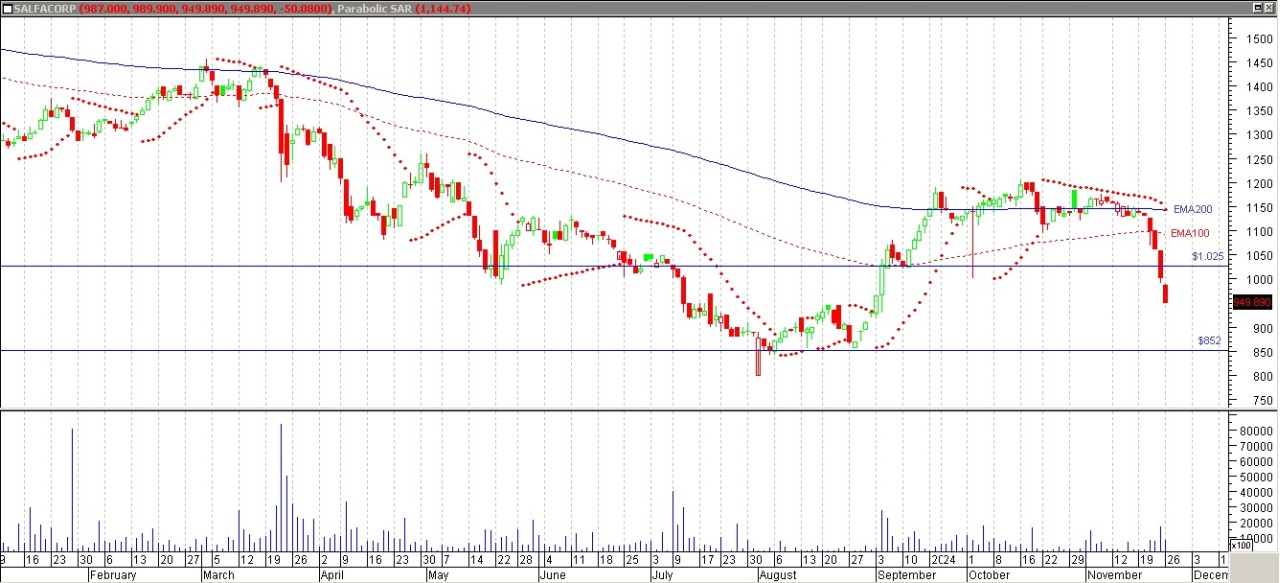
Task: Click the $1.025 level label
Action: point(1207,257)
